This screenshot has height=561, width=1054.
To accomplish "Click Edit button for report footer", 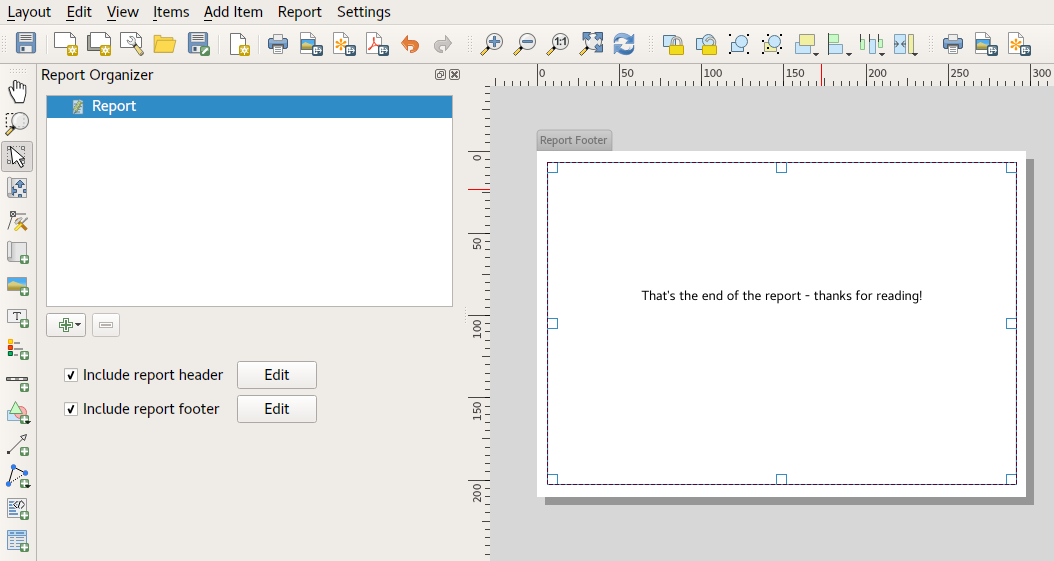I will pyautogui.click(x=277, y=409).
